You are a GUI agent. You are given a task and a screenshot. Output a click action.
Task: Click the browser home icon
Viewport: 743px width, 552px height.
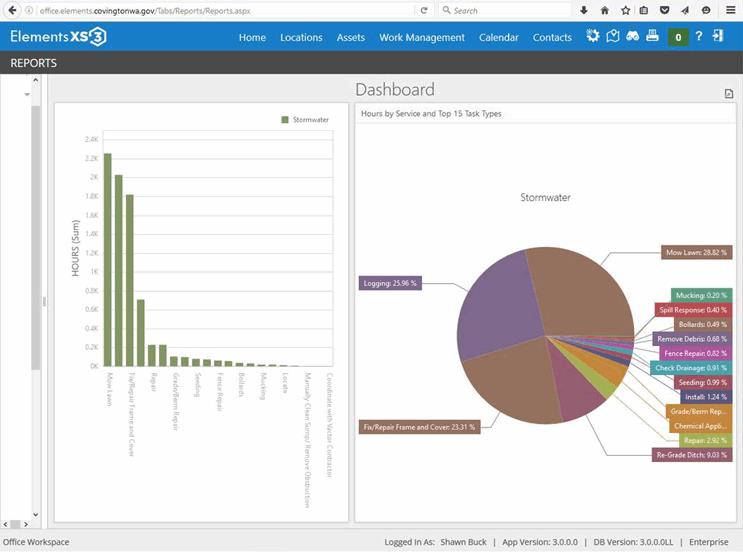[604, 10]
